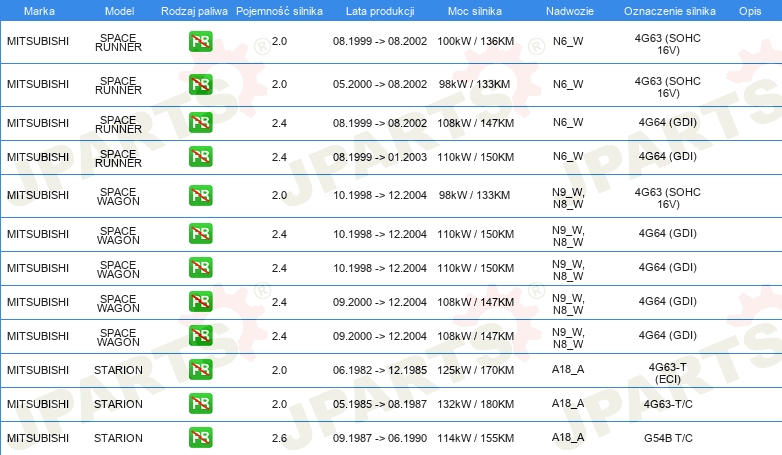This screenshot has height=455, width=782.
Task: Click the '4G63-T (ECI)' engine code
Action: pos(668,373)
